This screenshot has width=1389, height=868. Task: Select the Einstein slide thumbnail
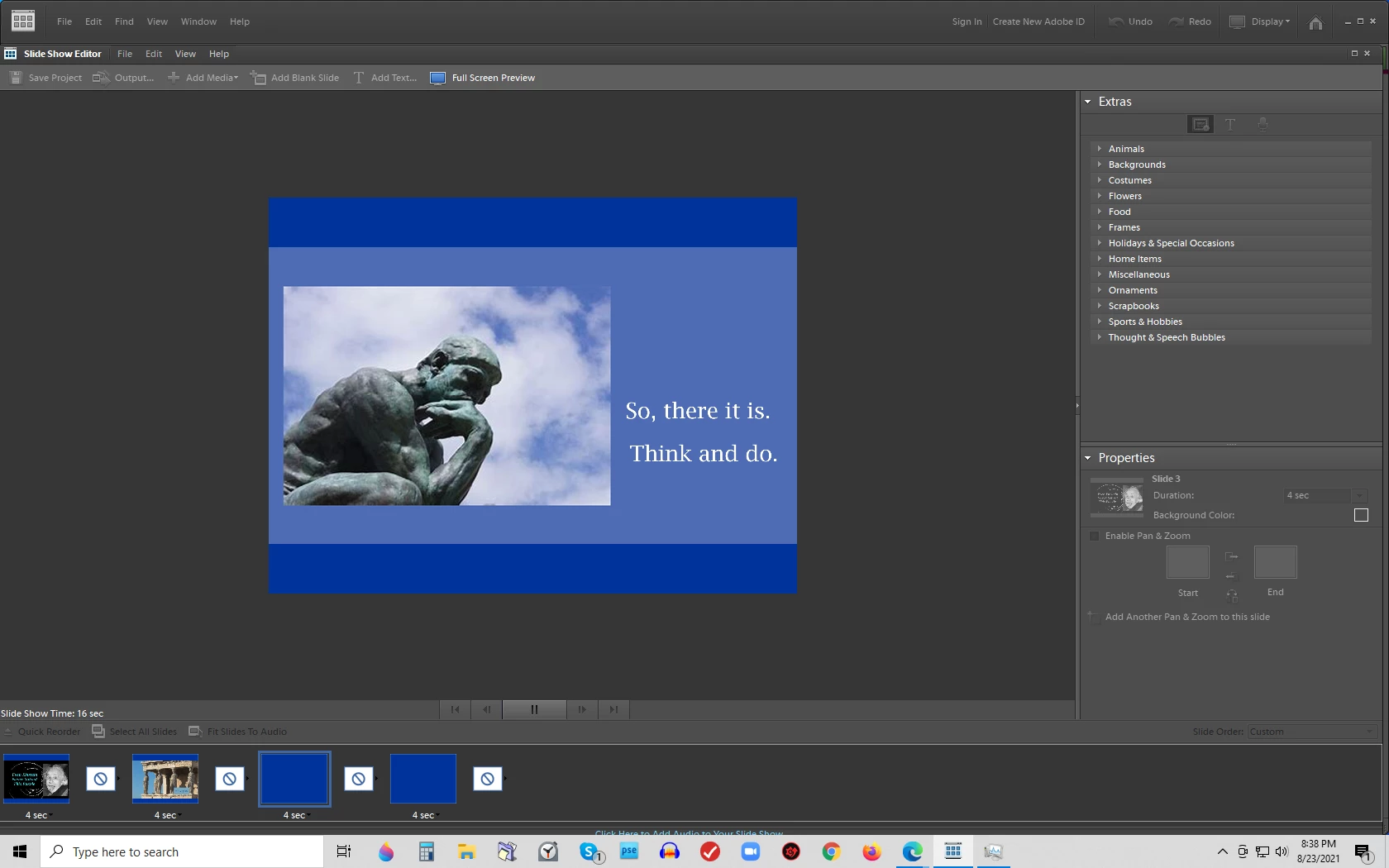(36, 779)
